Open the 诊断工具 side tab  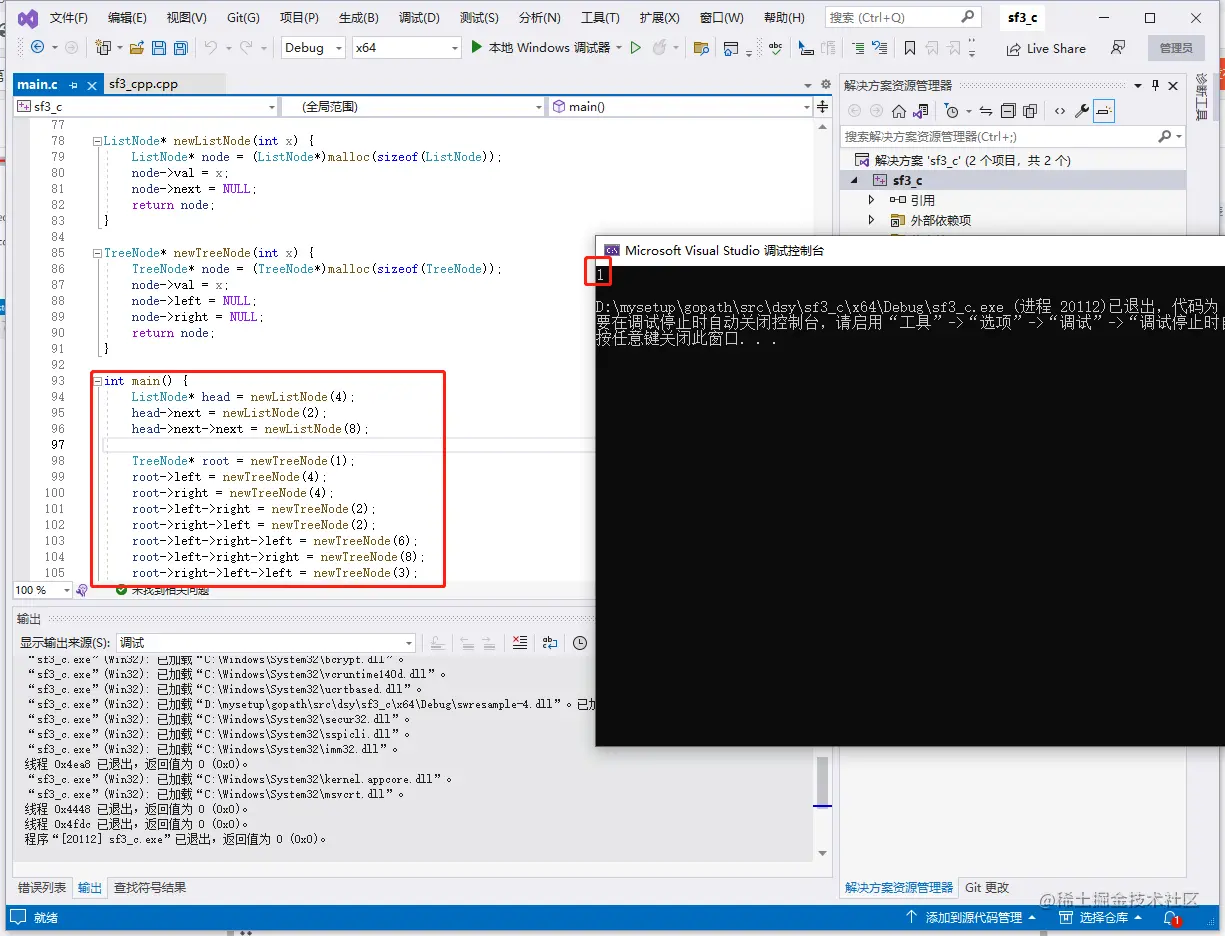point(1203,96)
